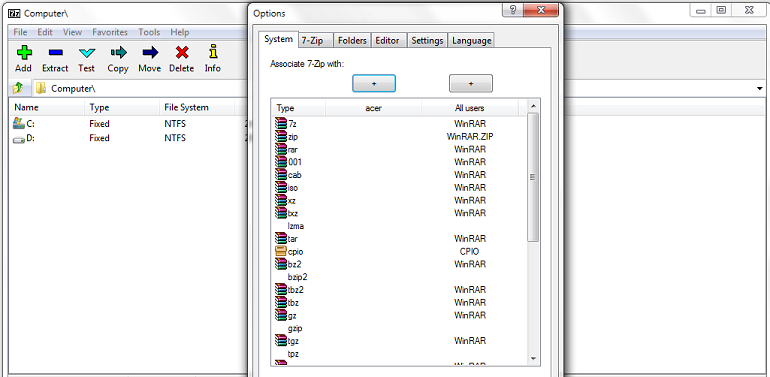Screen dimensions: 770x377
Task: Click CPIO association in All users column
Action: [x=469, y=251]
